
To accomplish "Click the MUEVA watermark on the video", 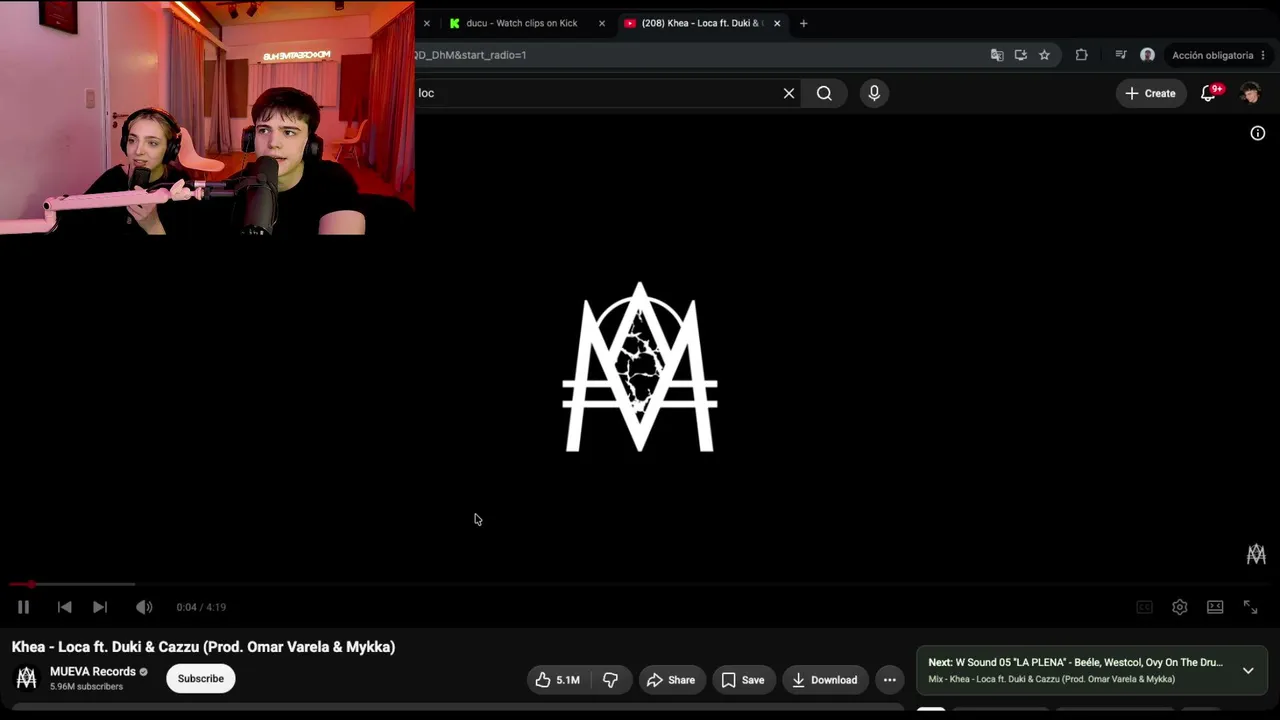I will 1256,554.
